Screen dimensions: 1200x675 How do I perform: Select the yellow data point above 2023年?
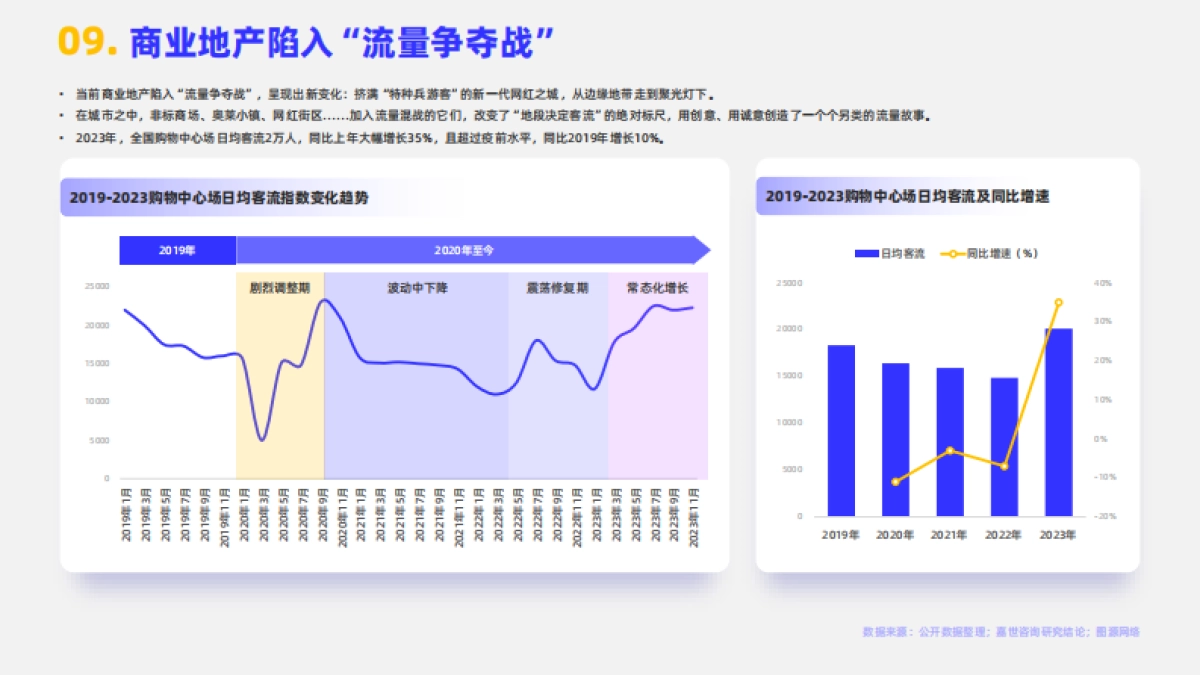(x=1058, y=301)
